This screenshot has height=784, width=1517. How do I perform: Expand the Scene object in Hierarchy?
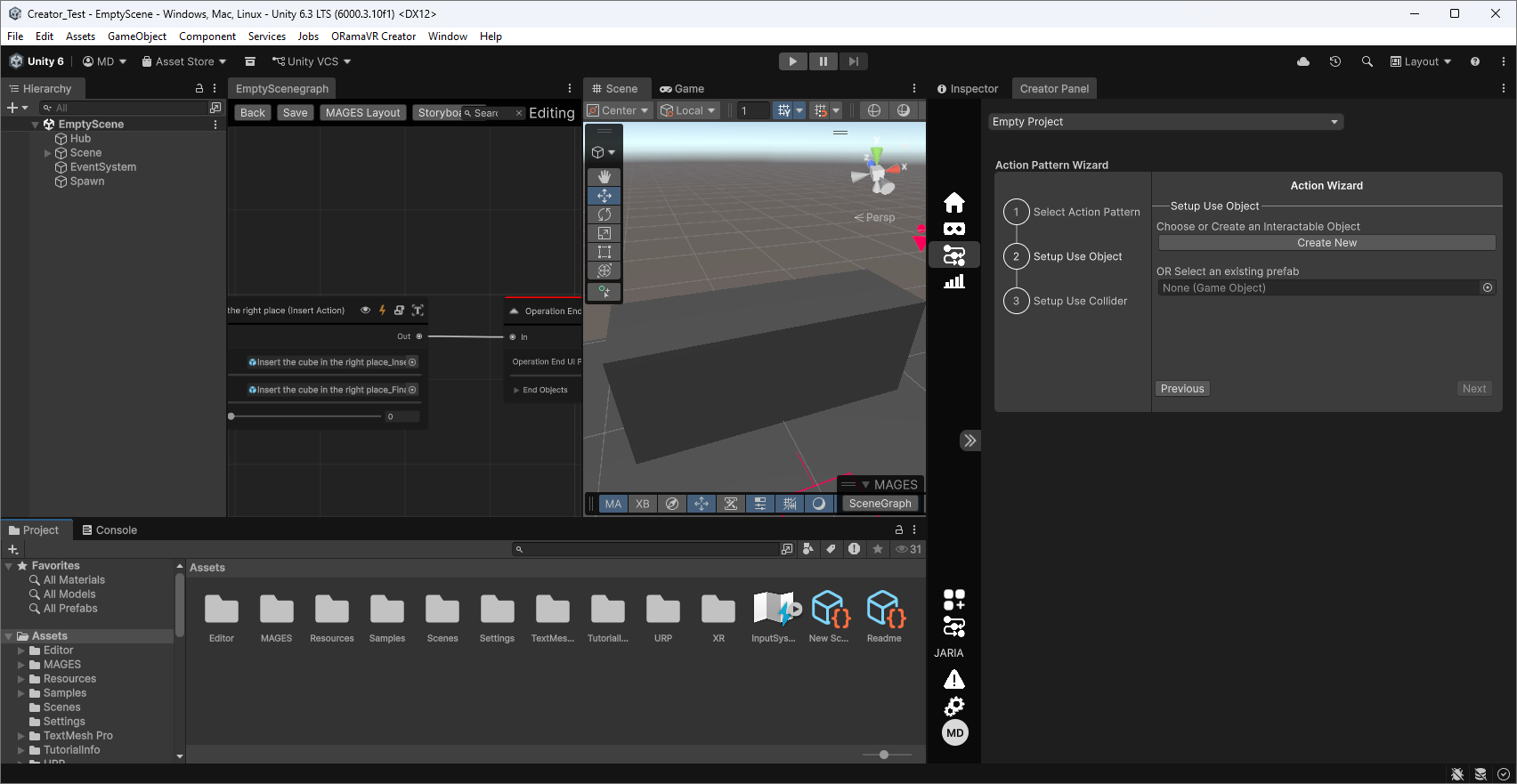pos(48,153)
